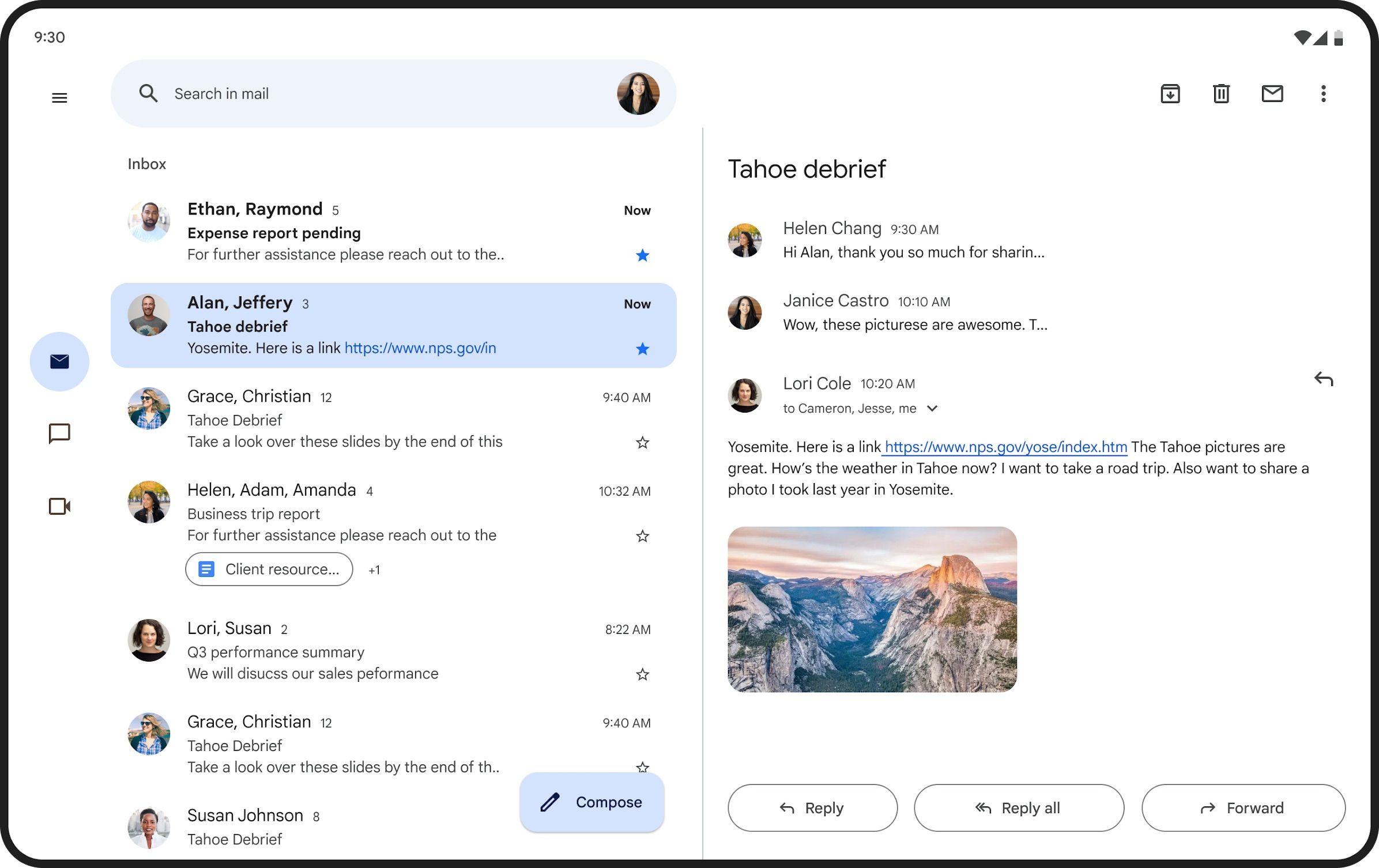Expand recipients of Lori Cole's message
Viewport: 1379px width, 868px height.
932,408
